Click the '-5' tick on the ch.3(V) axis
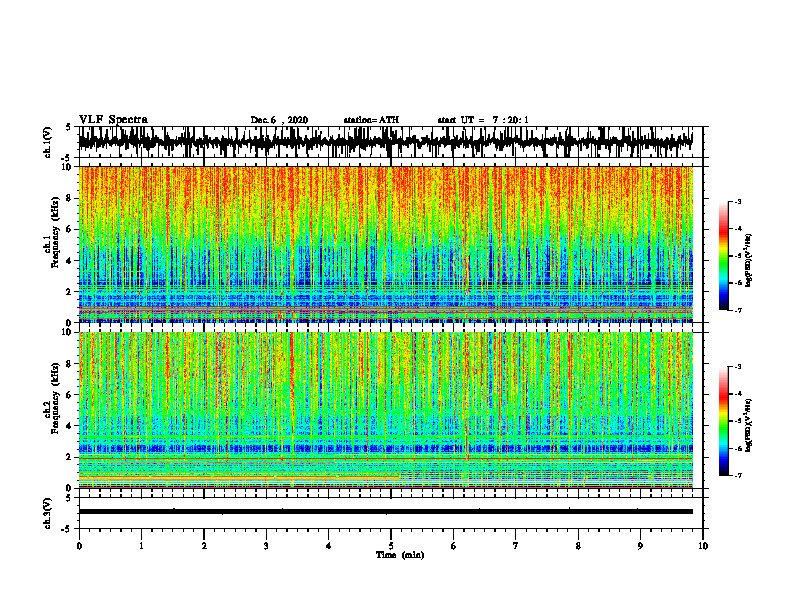Viewport: 792px width, 612px height. tap(66, 529)
